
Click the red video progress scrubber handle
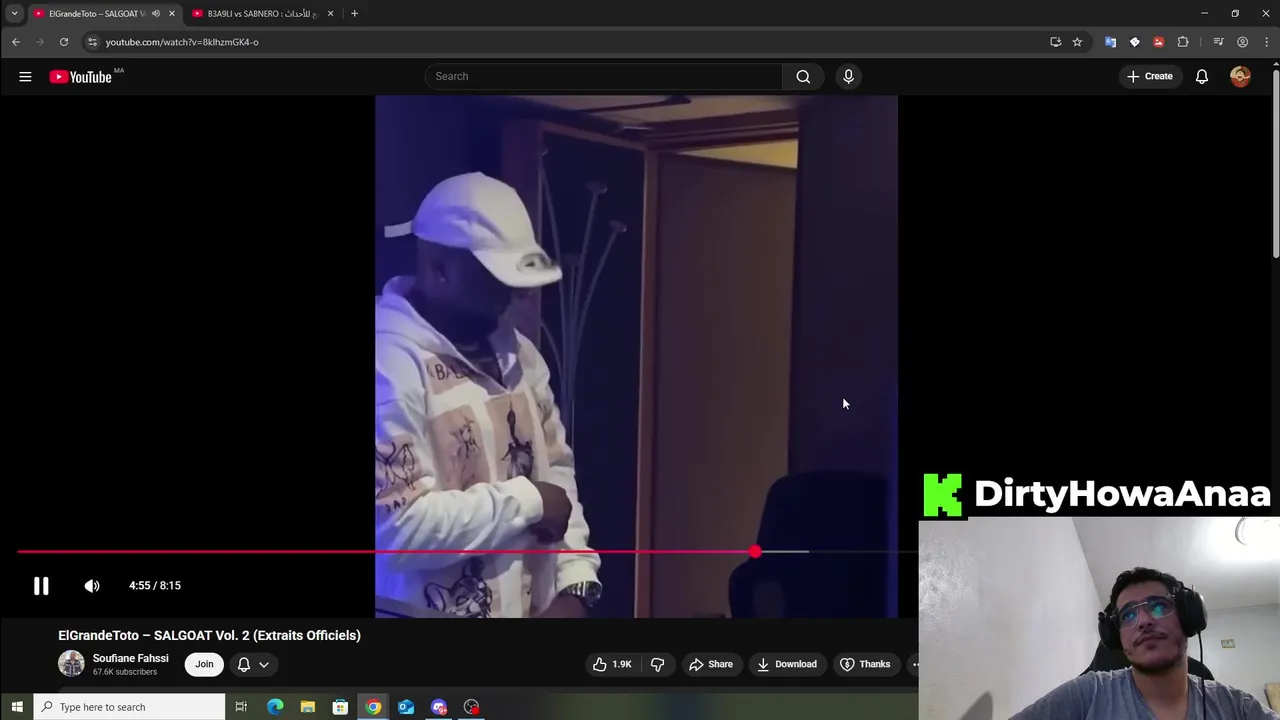(755, 551)
